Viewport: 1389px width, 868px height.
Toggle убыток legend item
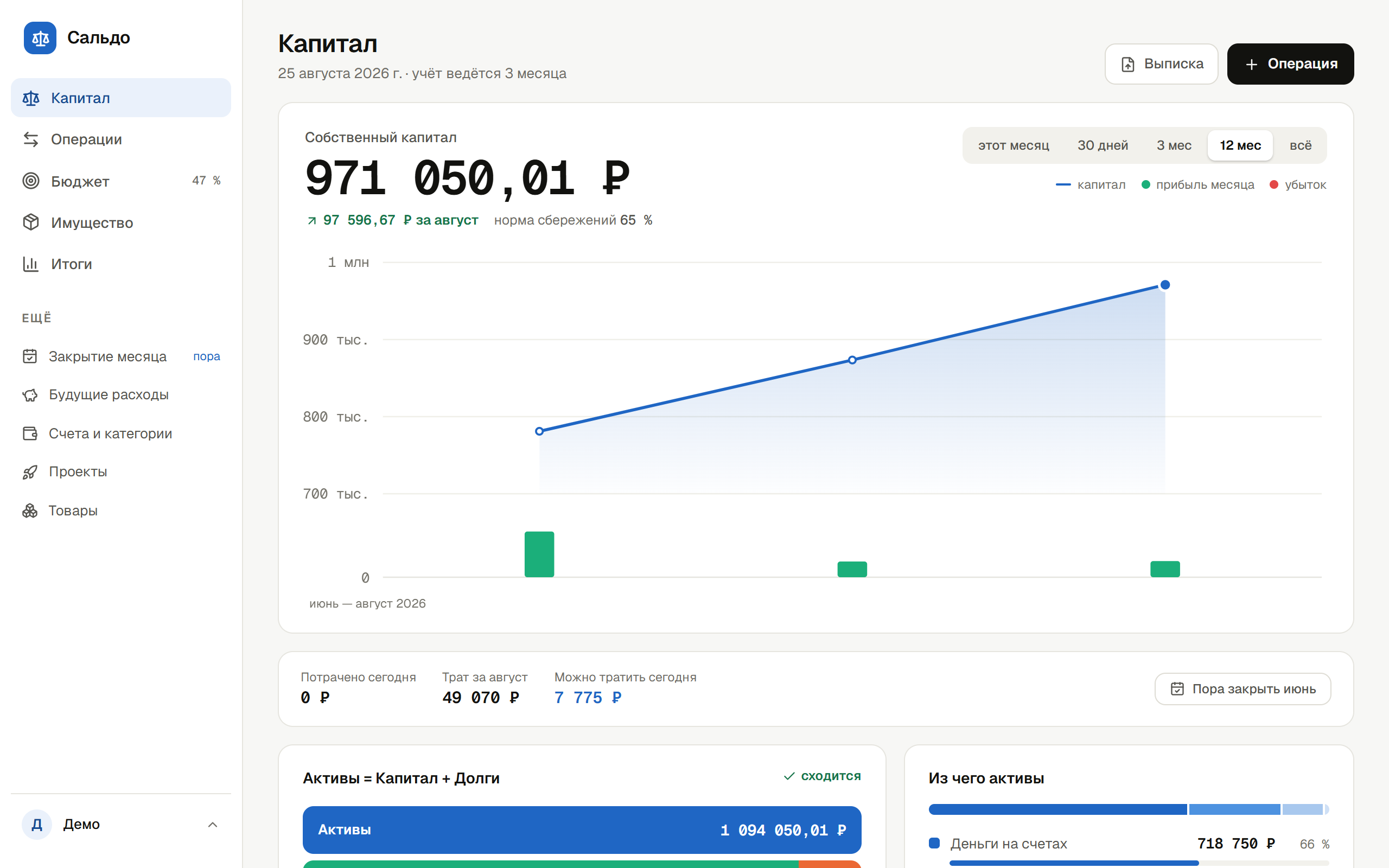[x=1298, y=185]
